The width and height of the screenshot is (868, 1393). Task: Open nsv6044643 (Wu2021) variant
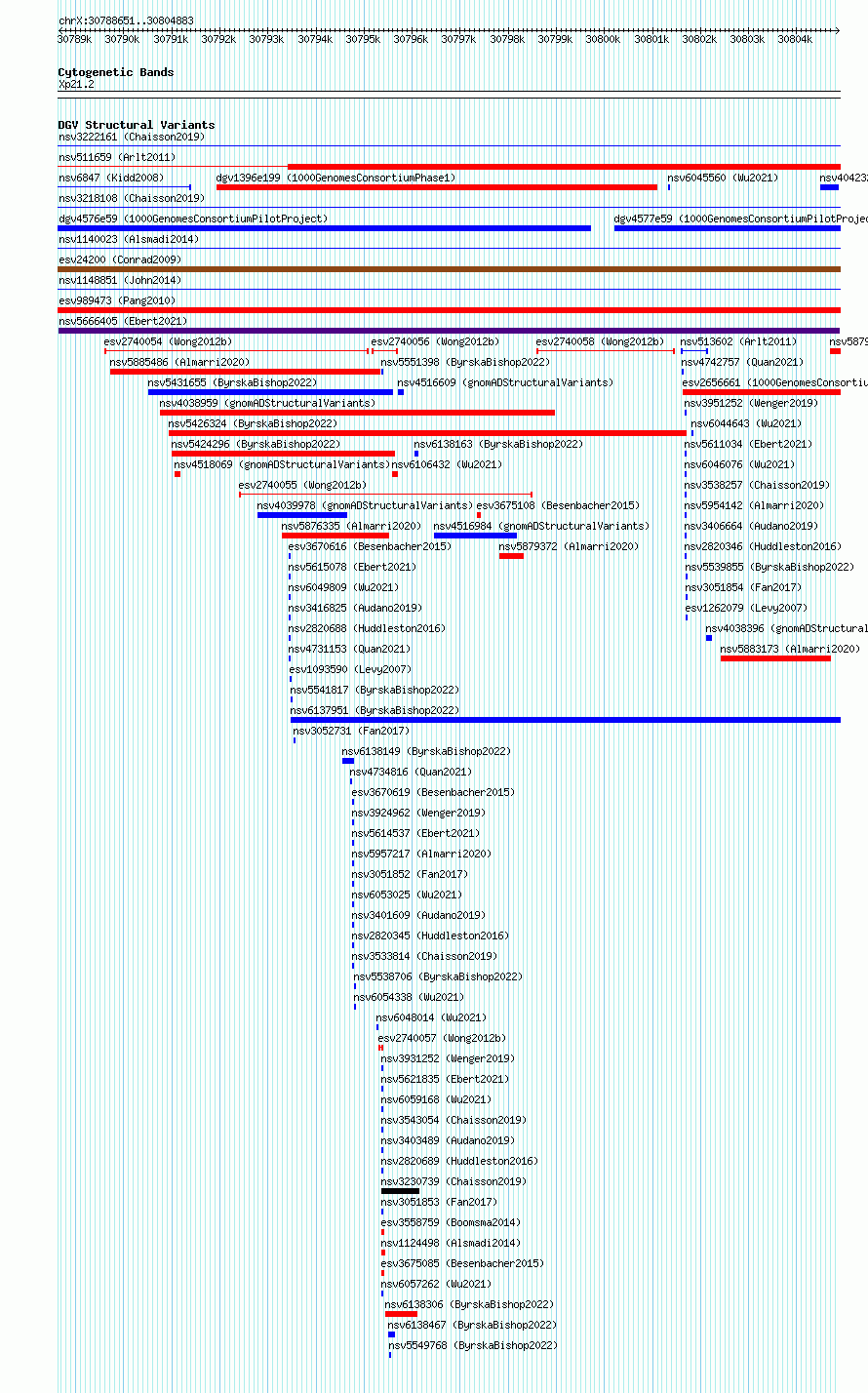click(746, 424)
